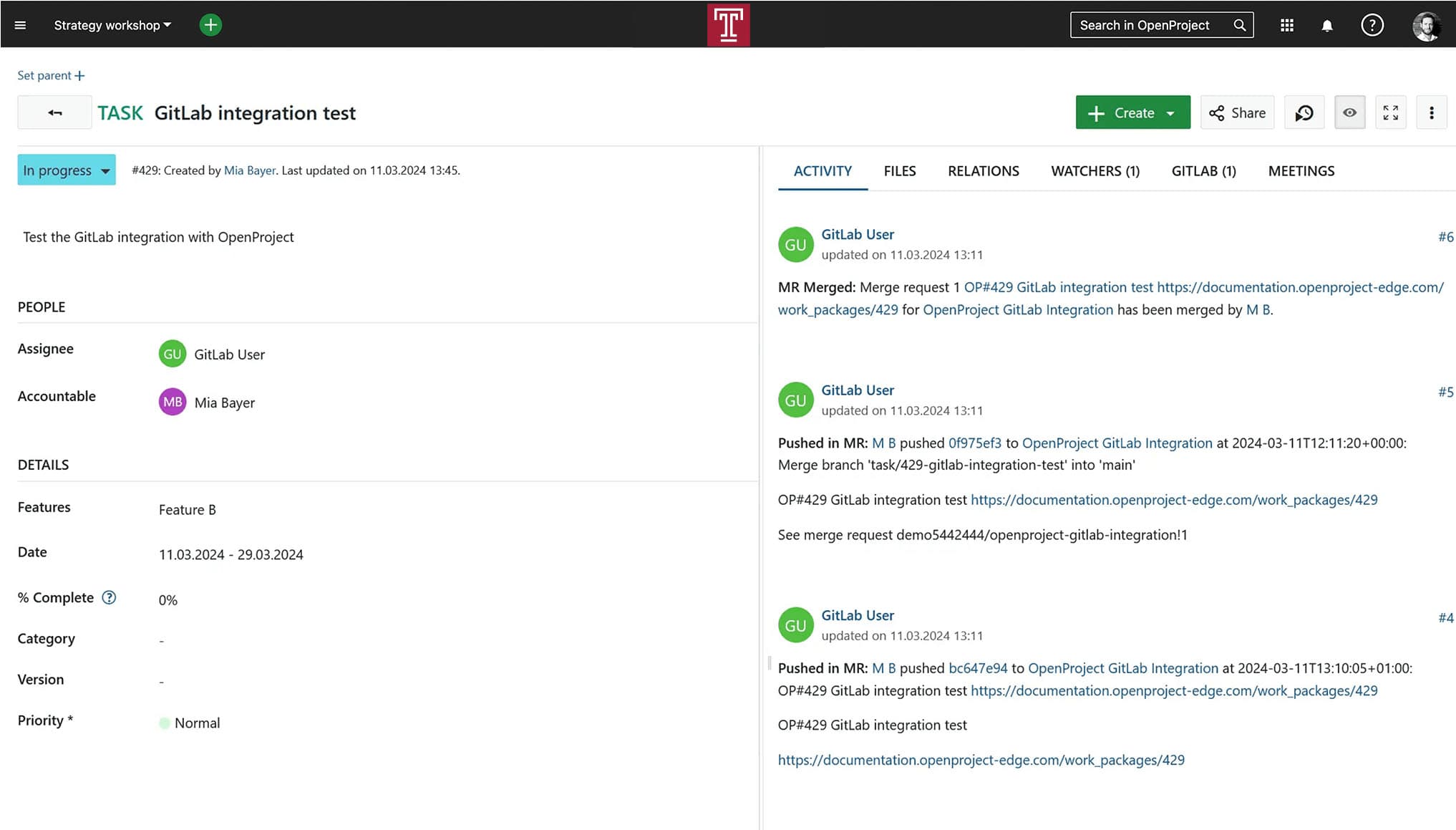This screenshot has height=830, width=1456.
Task: Click the Share button
Action: coord(1237,112)
